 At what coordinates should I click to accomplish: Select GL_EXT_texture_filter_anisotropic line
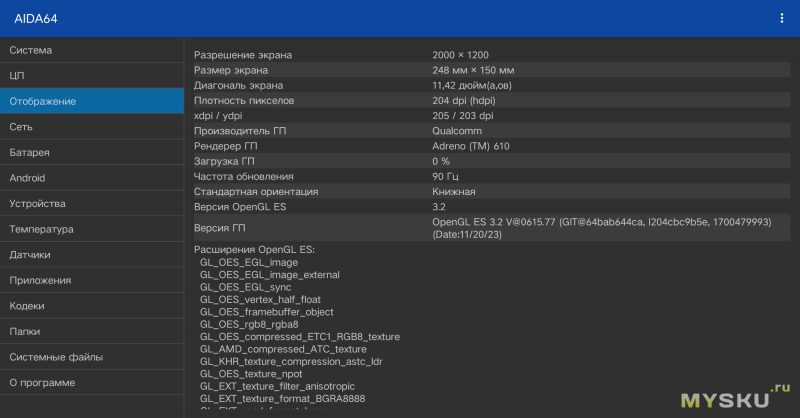click(x=277, y=386)
